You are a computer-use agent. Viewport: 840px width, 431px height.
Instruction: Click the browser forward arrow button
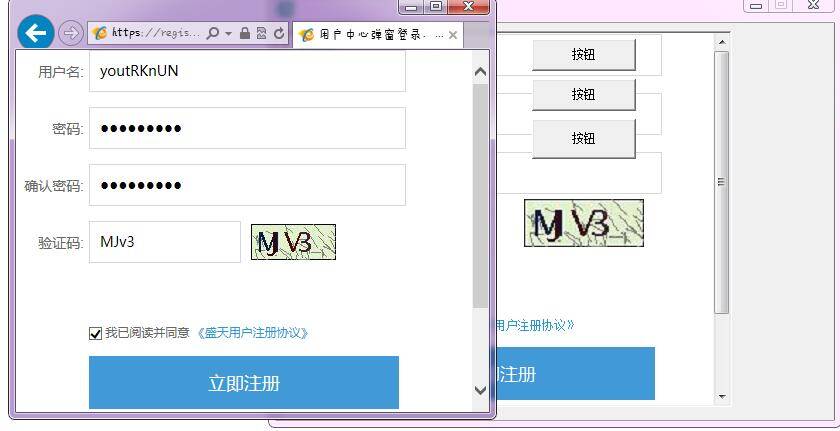point(70,33)
